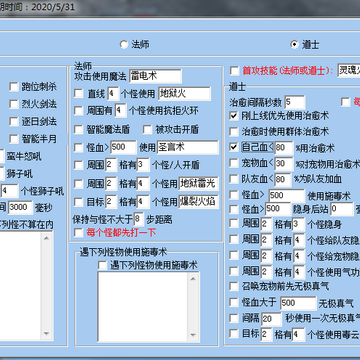The width and height of the screenshot is (360, 360).
Task: Enable 间隔 秒使用一次无极真气 checkbox
Action: click(234, 318)
